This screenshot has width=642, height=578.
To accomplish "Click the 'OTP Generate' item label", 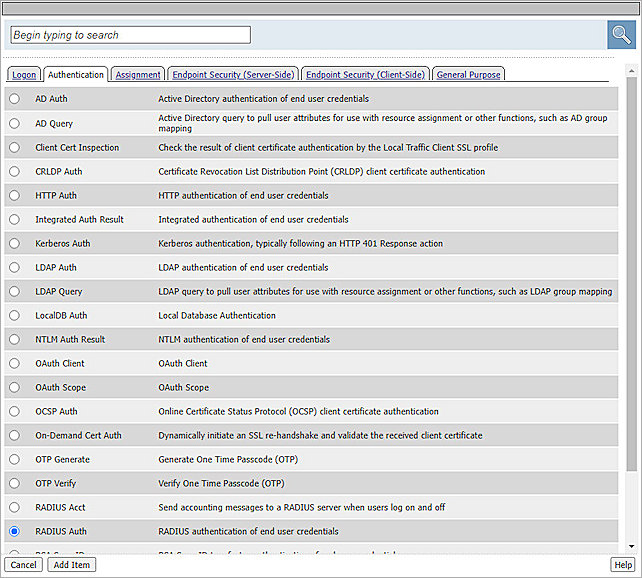I will click(x=62, y=459).
